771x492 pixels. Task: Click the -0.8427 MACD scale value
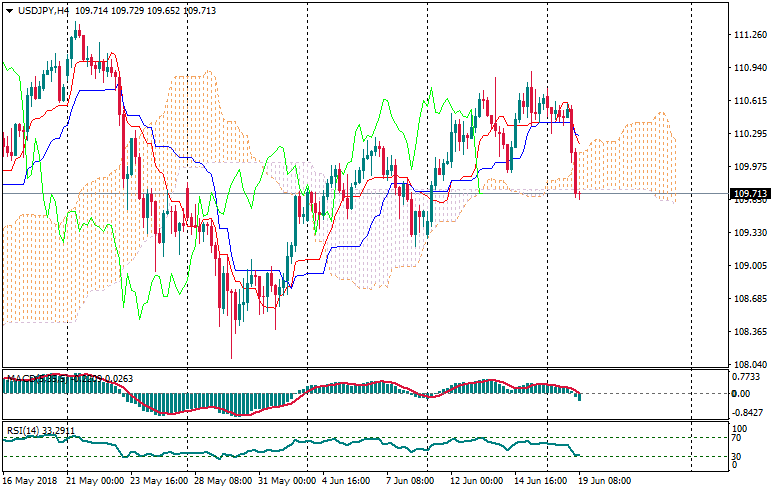tap(749, 412)
